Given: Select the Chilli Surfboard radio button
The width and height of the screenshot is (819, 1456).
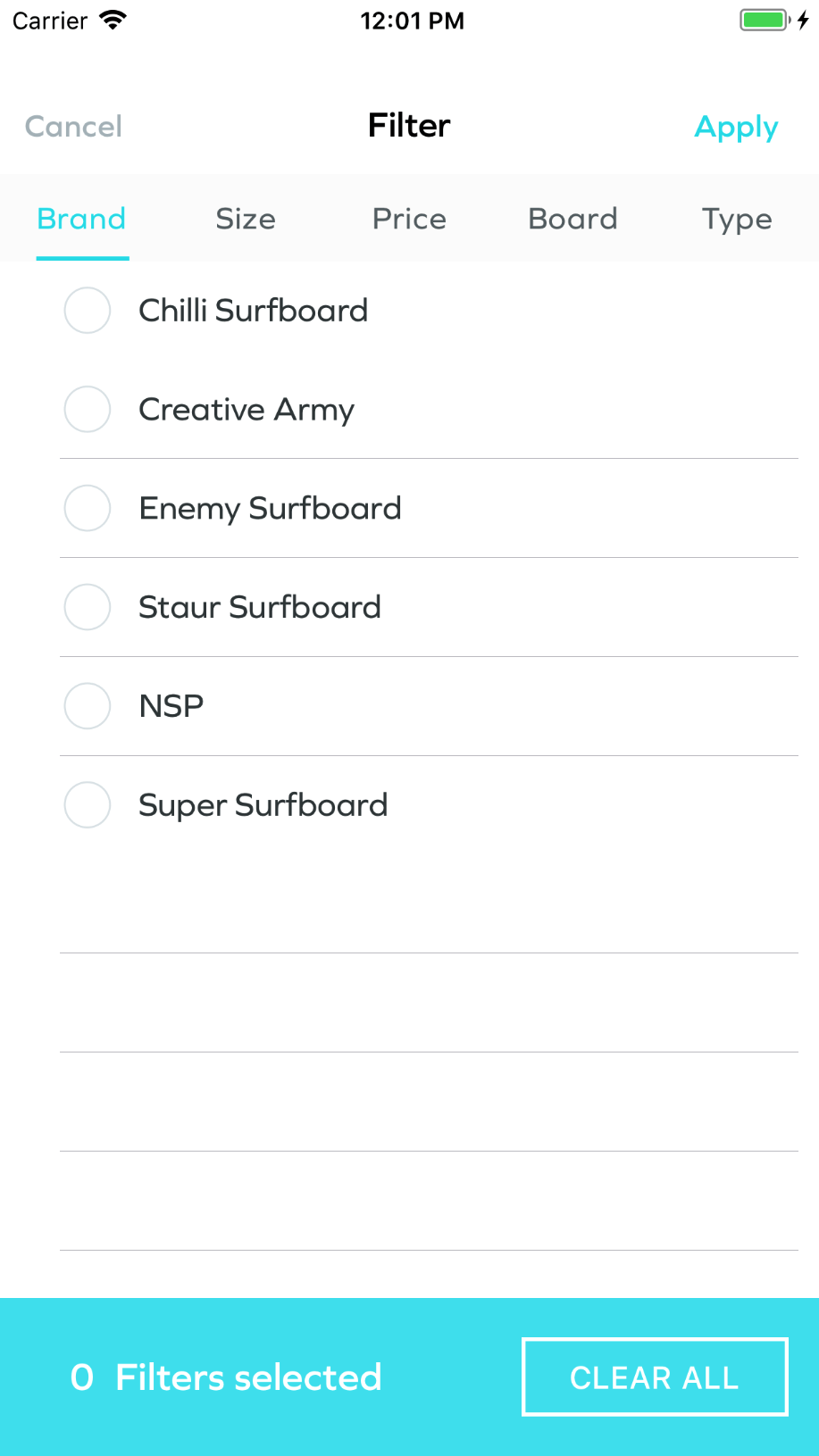Looking at the screenshot, I should pyautogui.click(x=88, y=311).
